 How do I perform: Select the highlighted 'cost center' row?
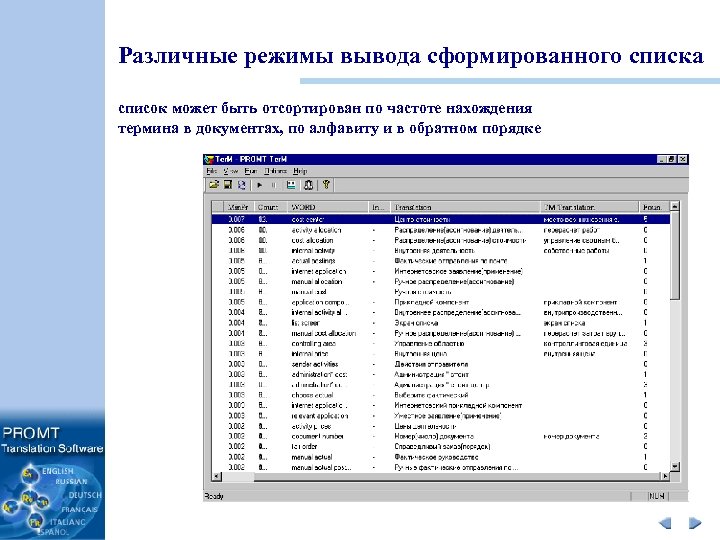click(x=440, y=219)
